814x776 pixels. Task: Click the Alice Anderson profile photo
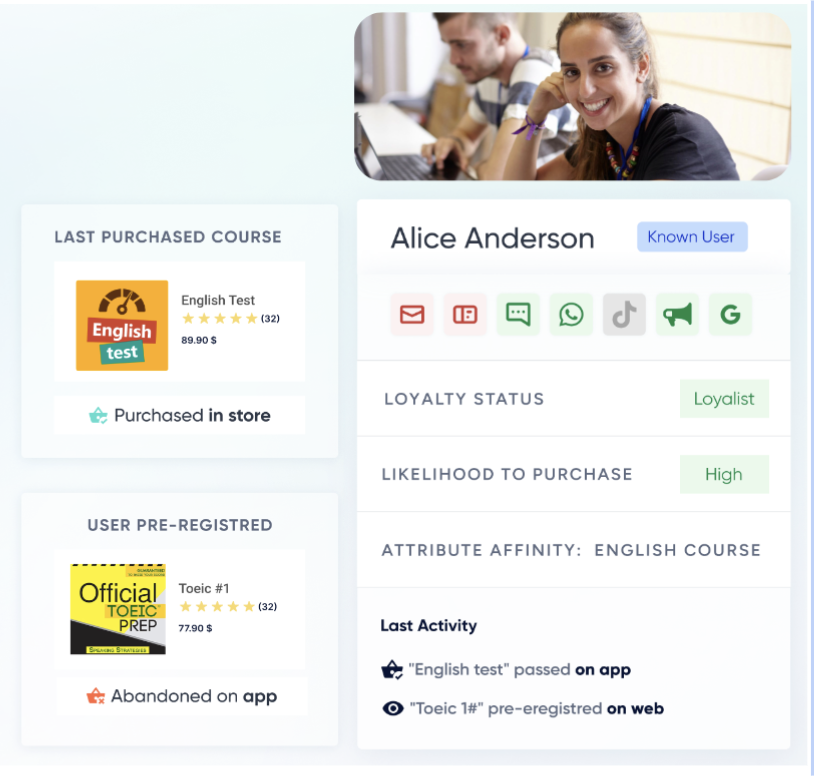(572, 96)
